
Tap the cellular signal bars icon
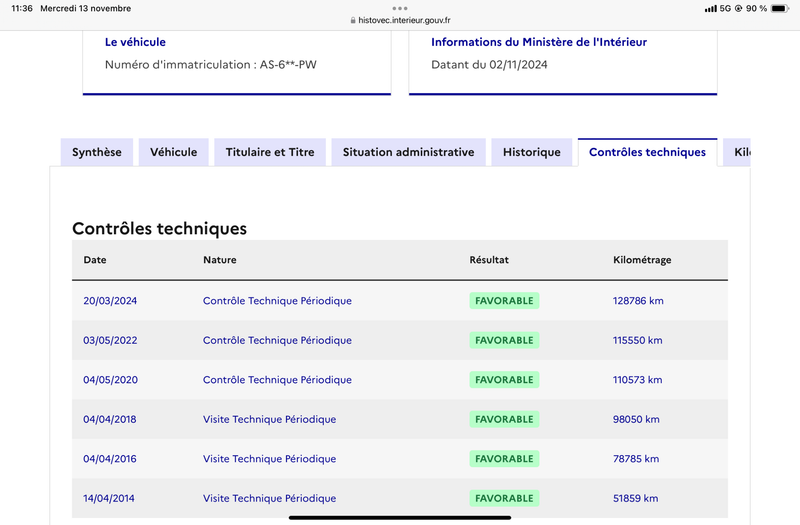click(x=711, y=9)
